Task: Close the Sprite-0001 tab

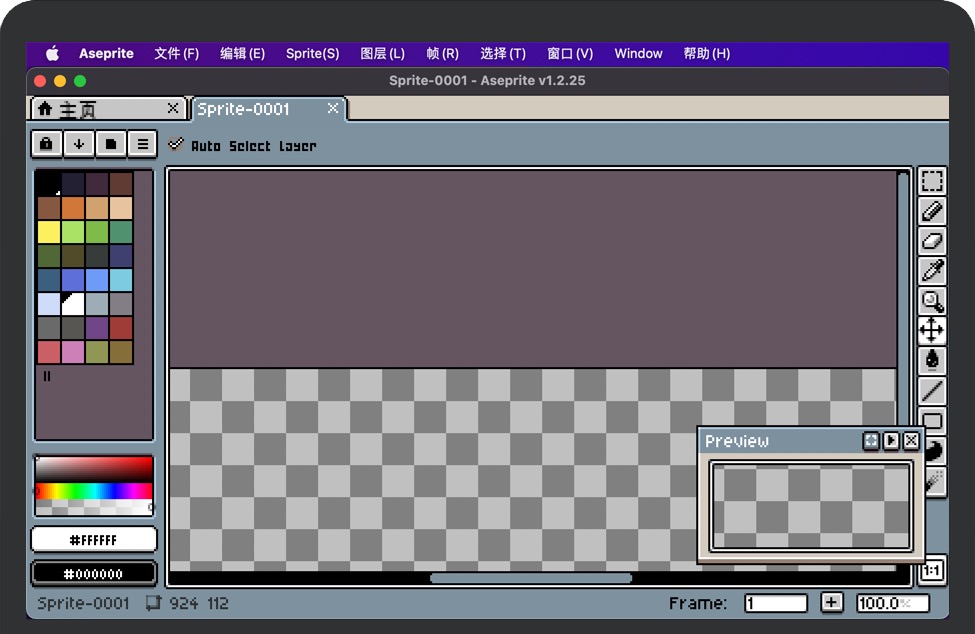Action: click(x=333, y=108)
